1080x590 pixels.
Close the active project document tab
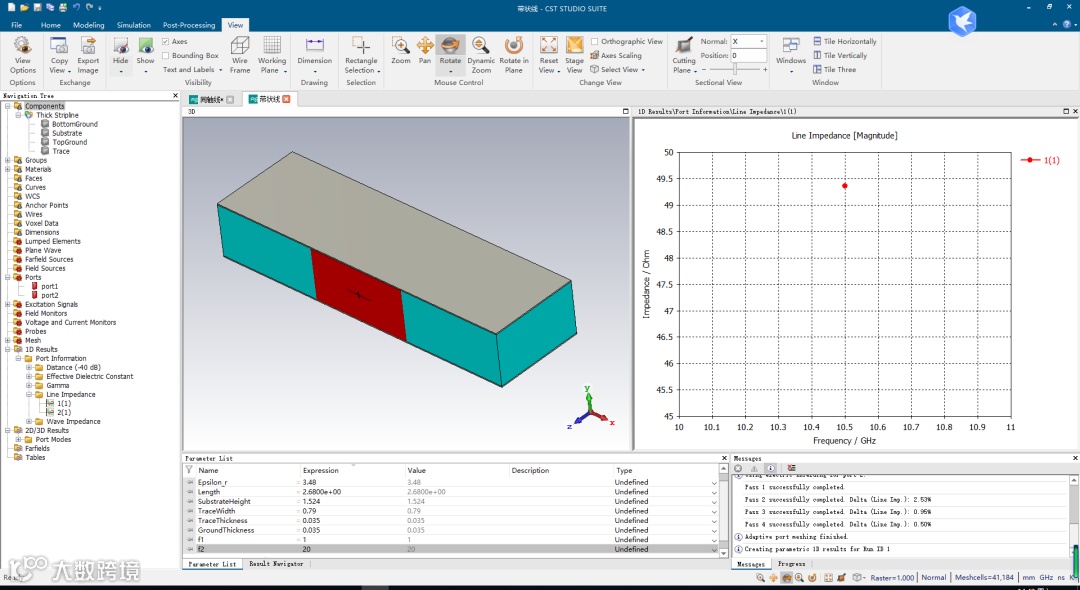[287, 99]
